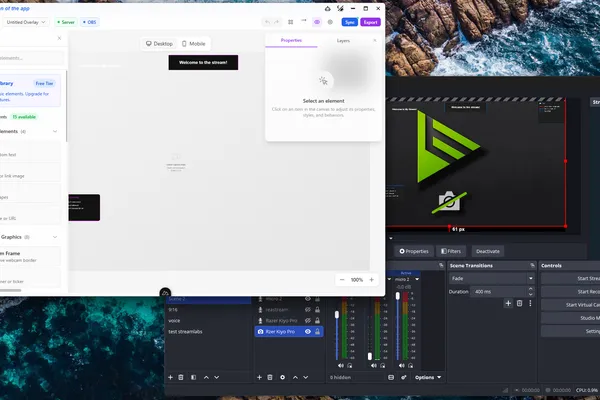This screenshot has width=600, height=400.
Task: Move the source down with the Sources down arrow
Action: 306,377
